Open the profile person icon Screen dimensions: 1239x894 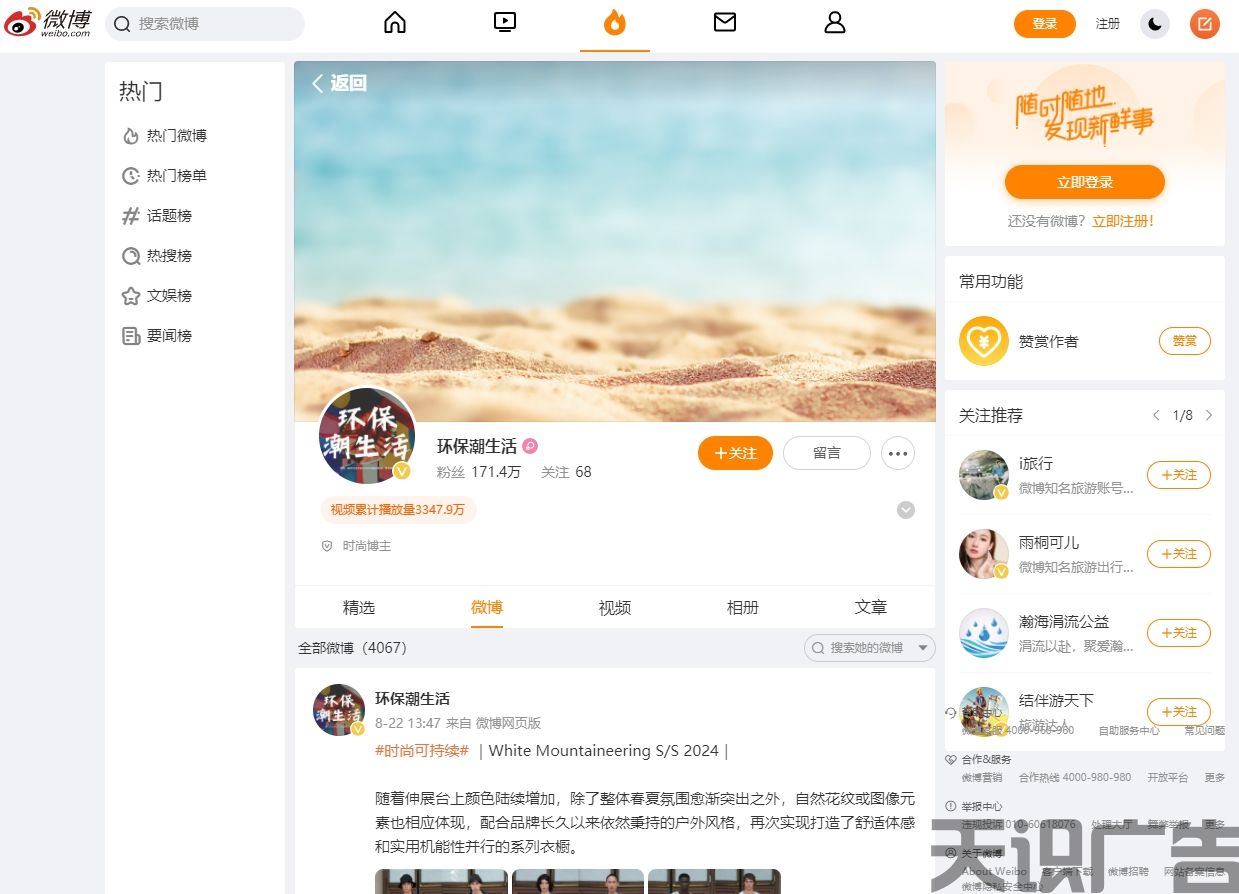[x=835, y=23]
